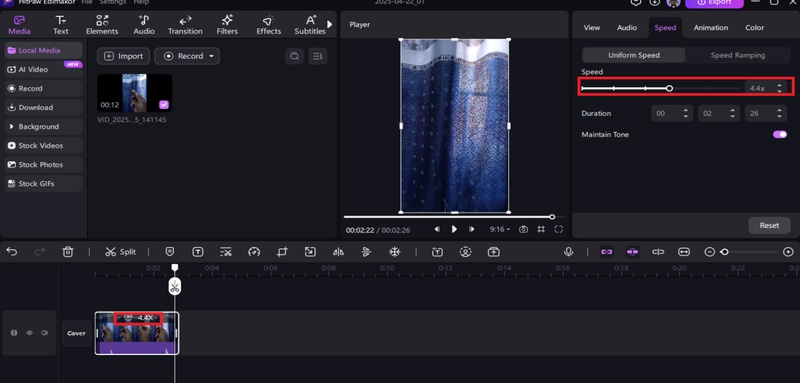Open the Transition tab
Screen dimensions: 800x383
pos(185,25)
